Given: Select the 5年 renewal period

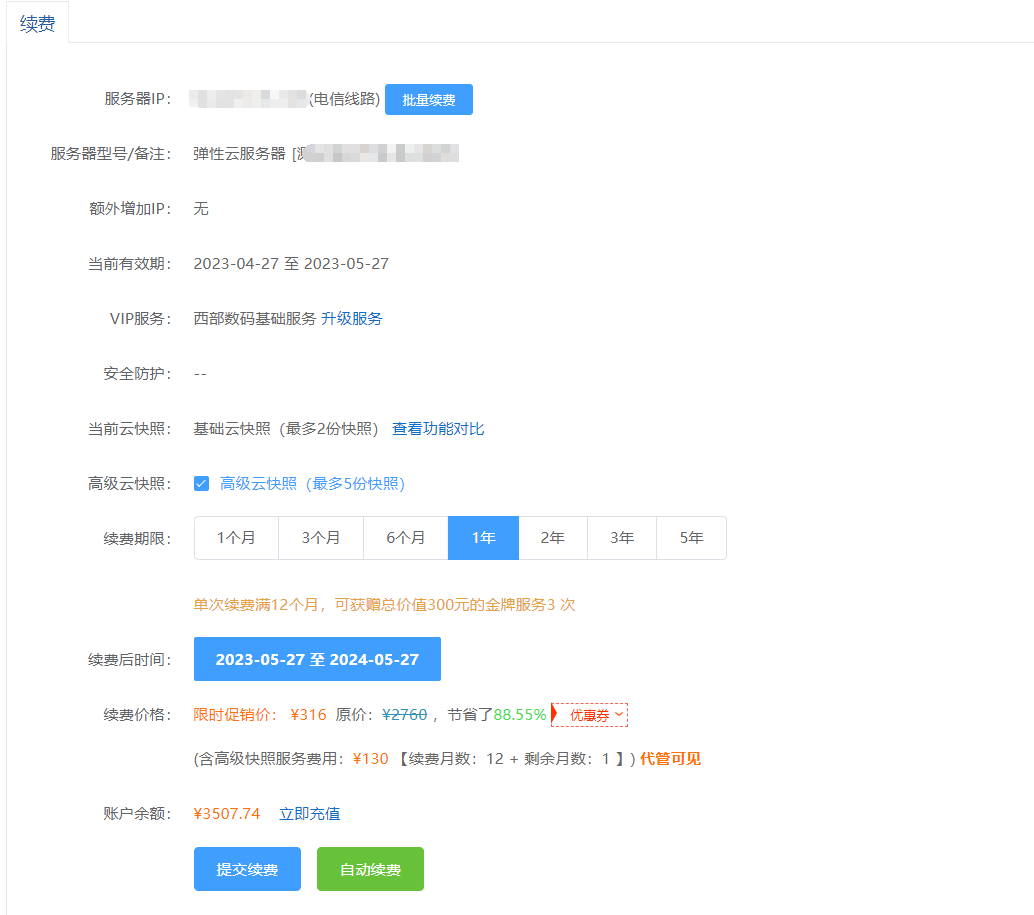Looking at the screenshot, I should 691,538.
